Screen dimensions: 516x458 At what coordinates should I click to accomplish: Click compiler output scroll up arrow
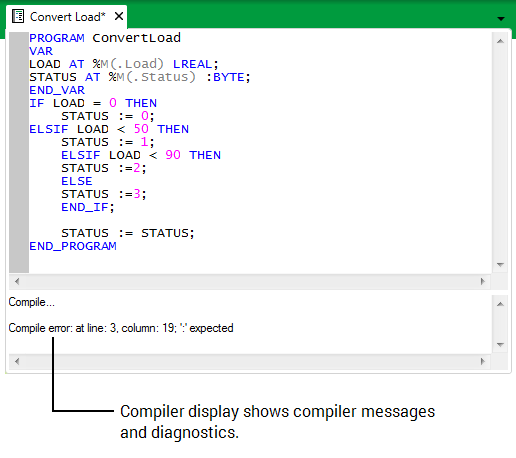coord(500,304)
